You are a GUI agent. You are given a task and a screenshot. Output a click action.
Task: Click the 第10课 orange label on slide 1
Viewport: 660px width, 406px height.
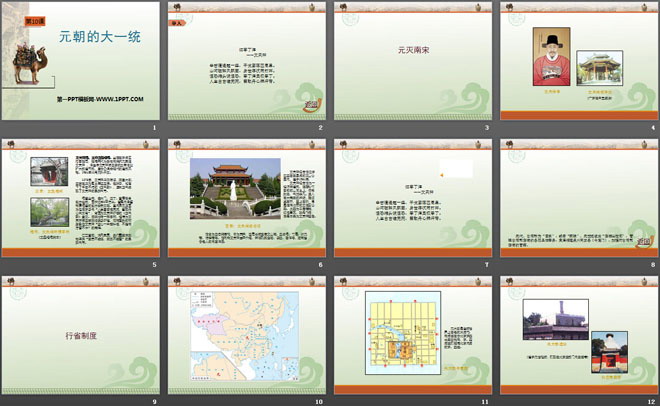click(x=35, y=21)
